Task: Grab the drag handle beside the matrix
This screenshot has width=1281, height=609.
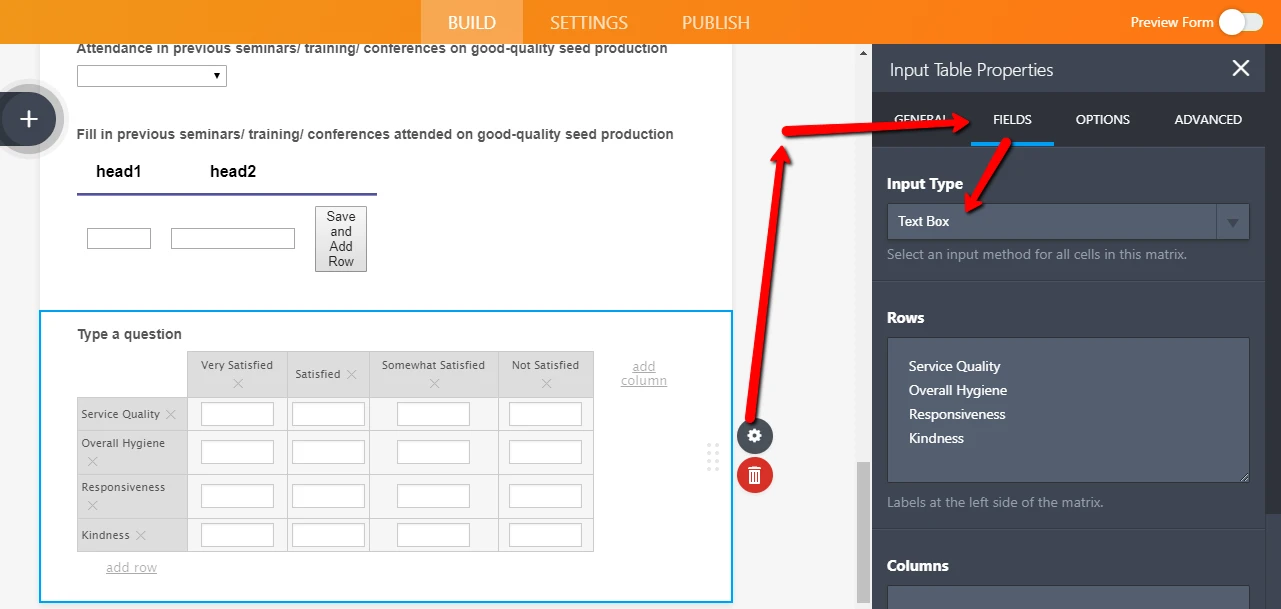Action: (x=713, y=457)
